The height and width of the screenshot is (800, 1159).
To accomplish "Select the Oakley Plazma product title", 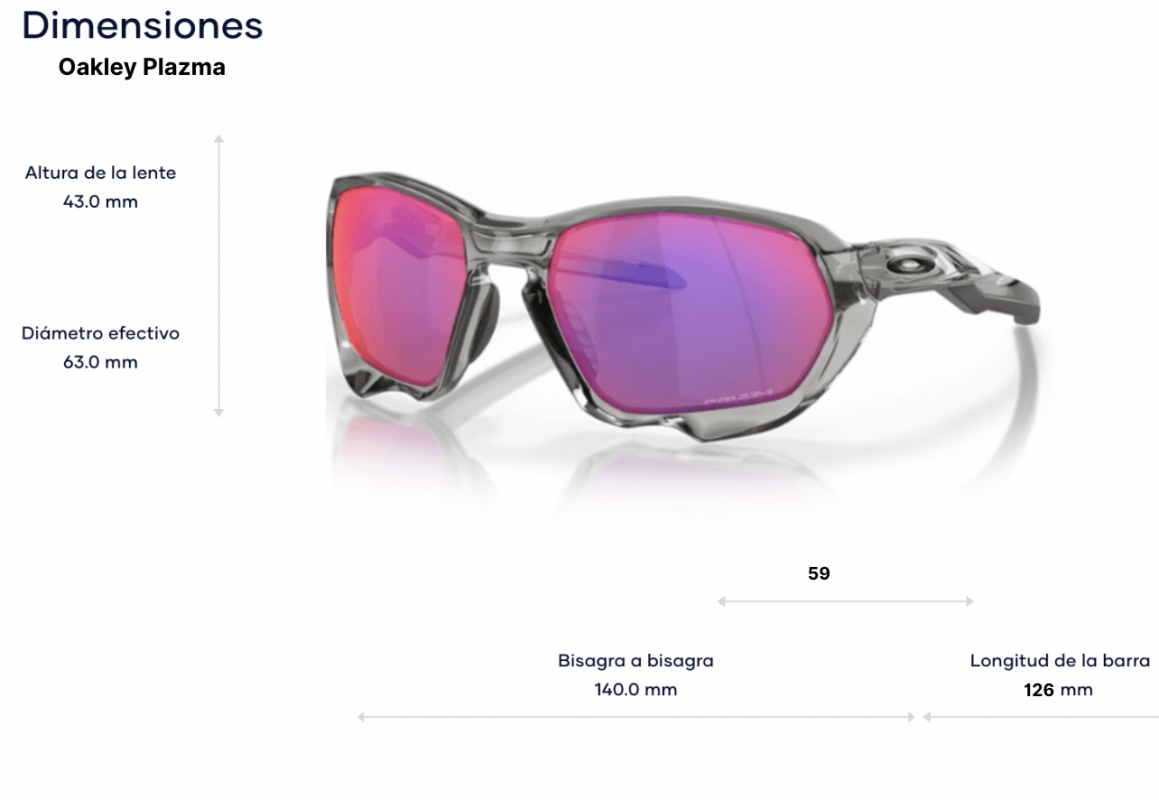I will tap(142, 67).
